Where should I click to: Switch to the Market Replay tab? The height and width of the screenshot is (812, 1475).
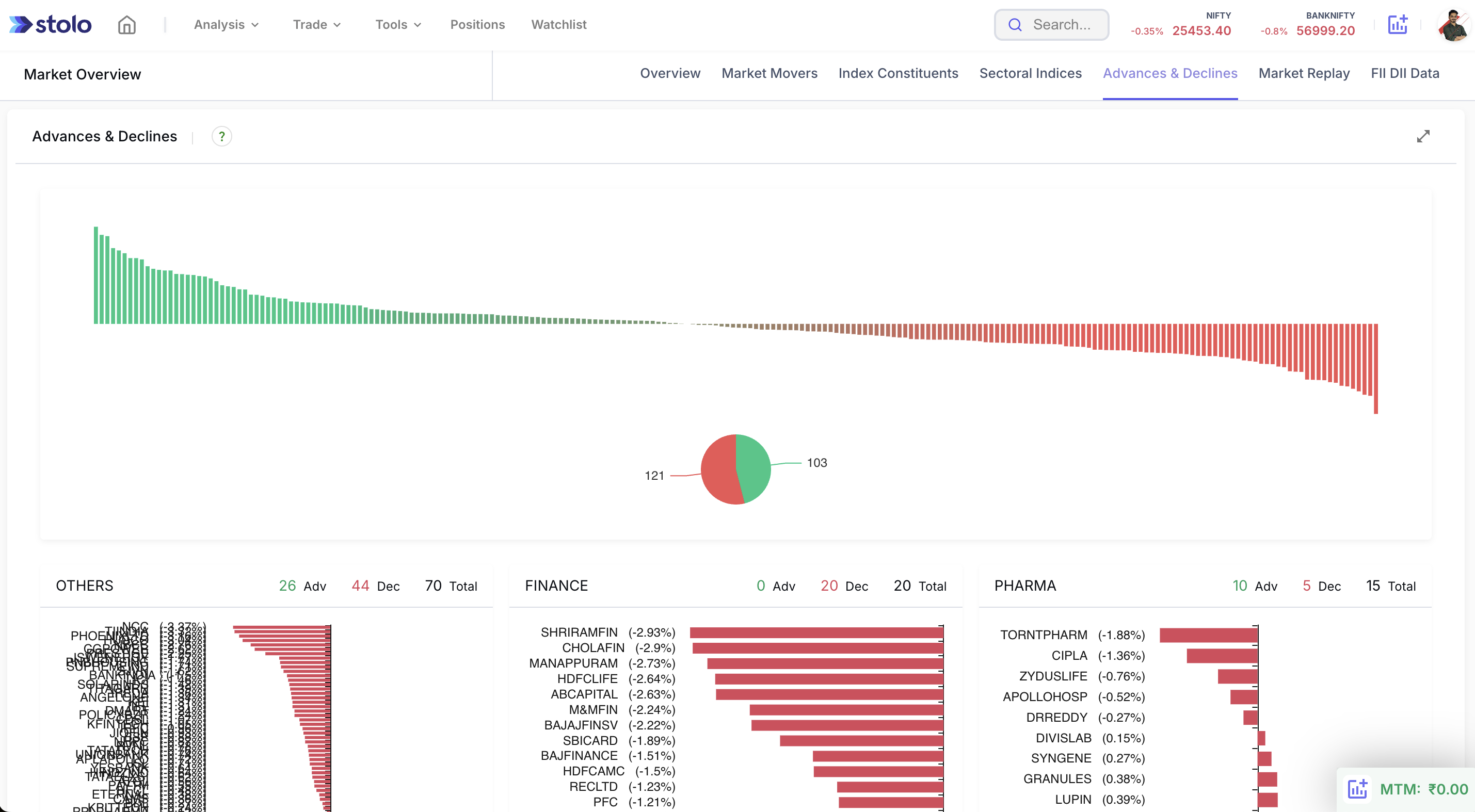[1304, 73]
